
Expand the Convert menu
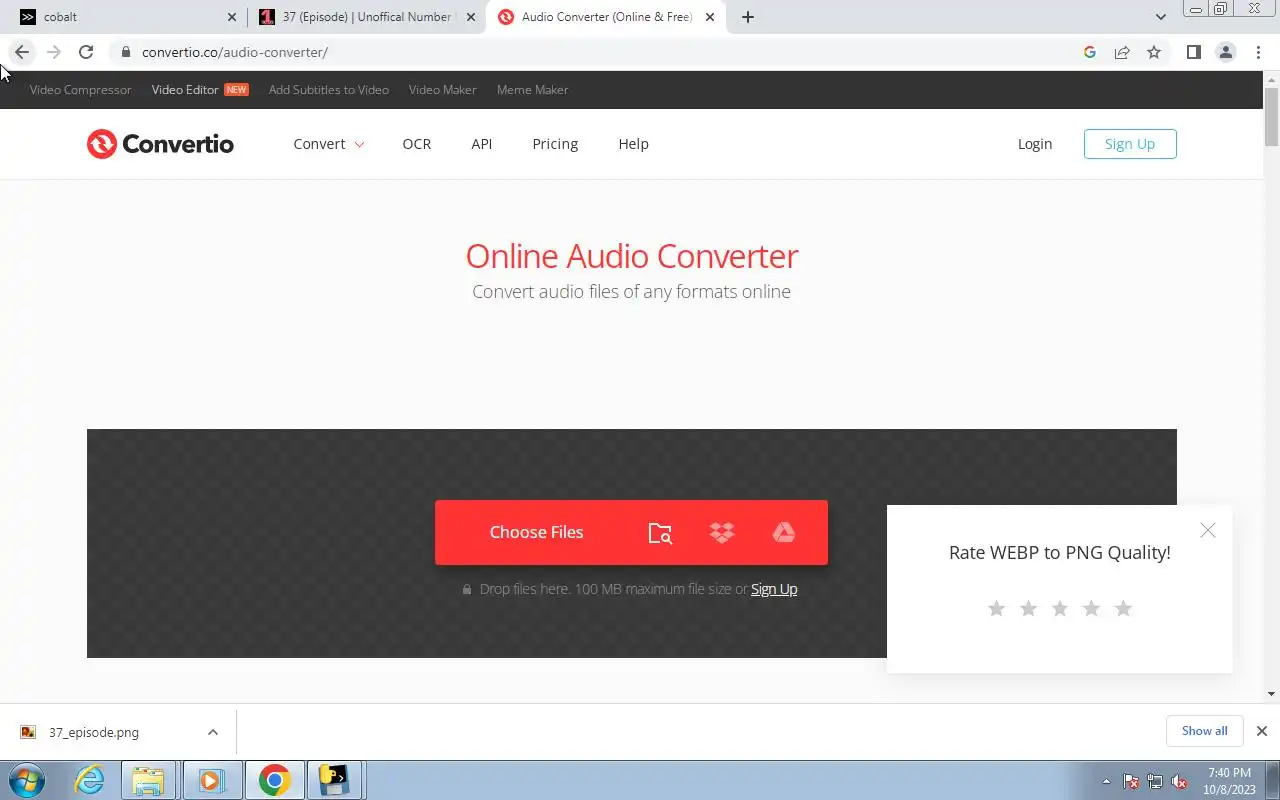(x=329, y=144)
